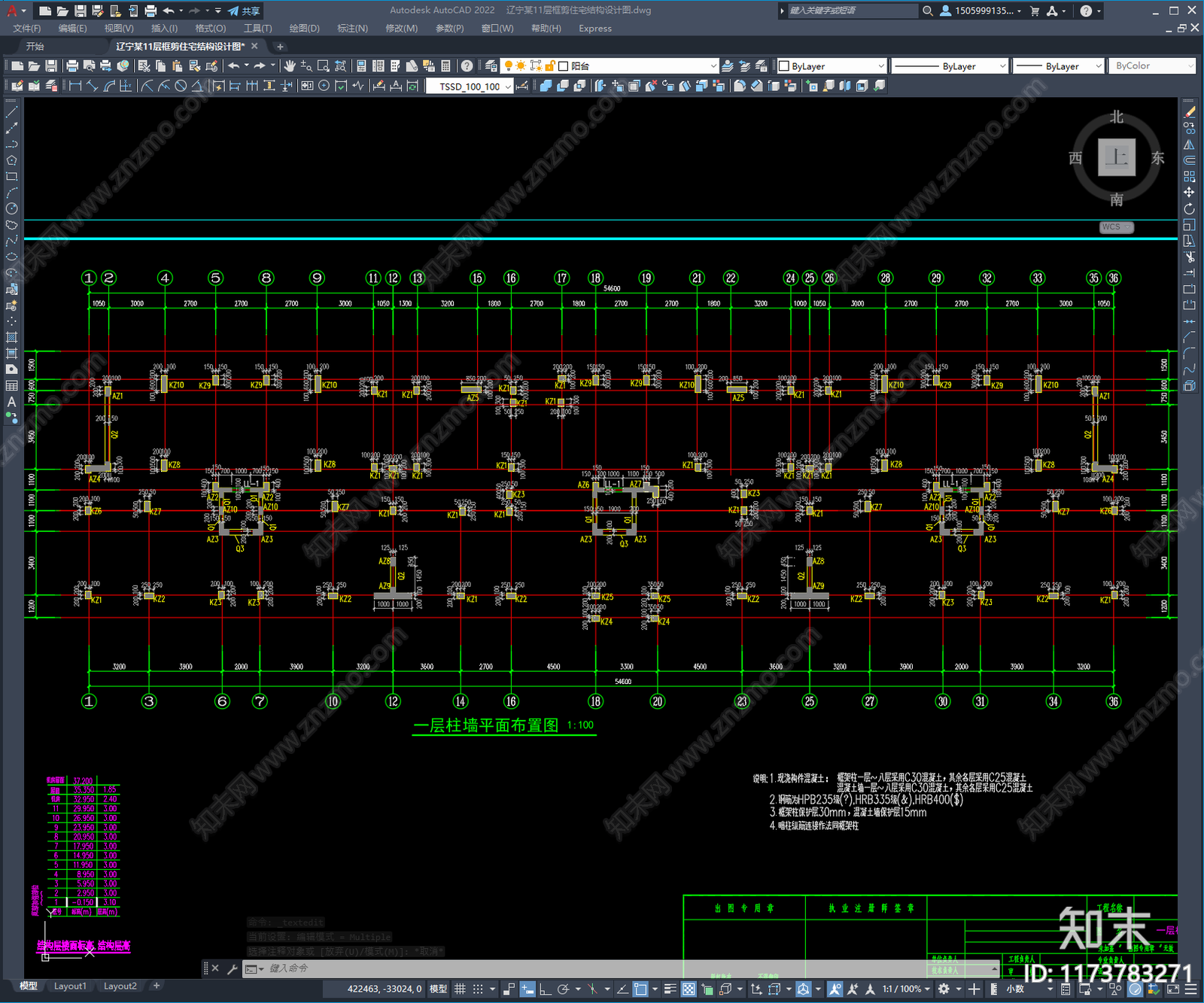Viewport: 1204px width, 1003px height.
Task: Toggle polar tracking in status bar
Action: (x=563, y=989)
